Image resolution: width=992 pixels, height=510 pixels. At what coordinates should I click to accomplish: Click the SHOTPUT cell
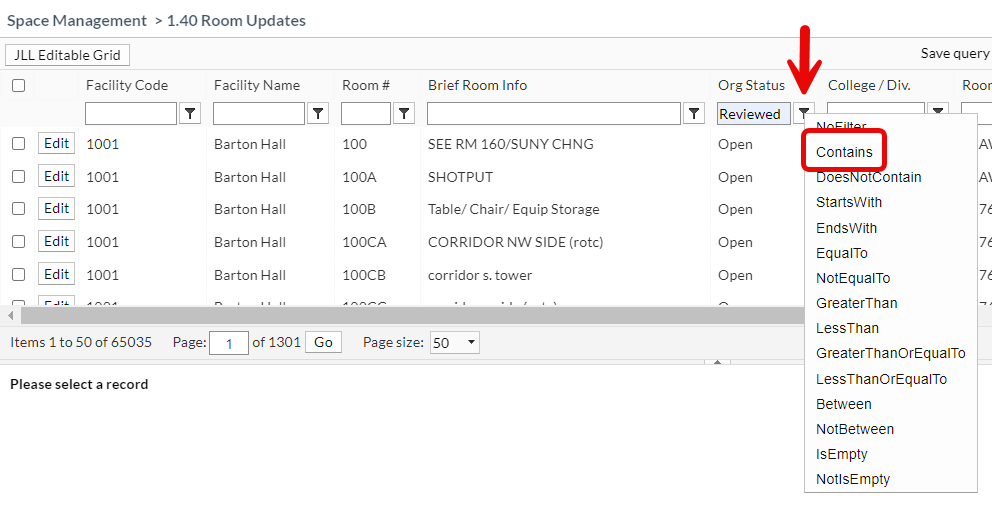(461, 177)
